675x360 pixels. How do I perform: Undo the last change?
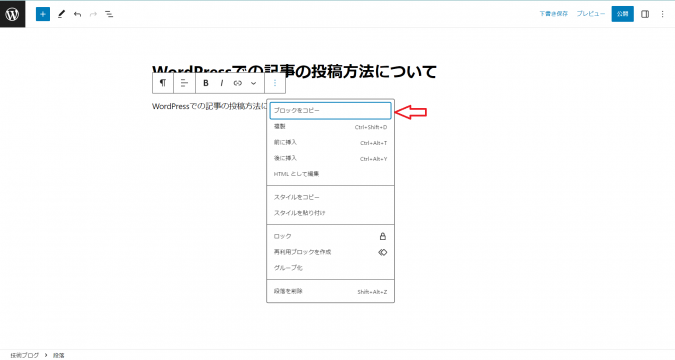(77, 14)
